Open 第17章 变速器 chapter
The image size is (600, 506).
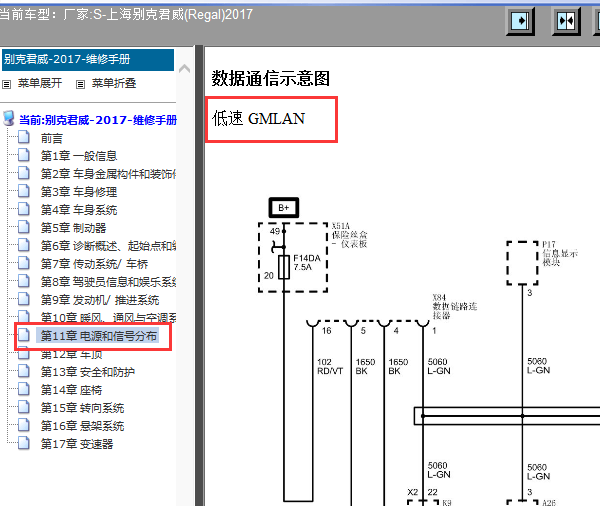point(77,444)
